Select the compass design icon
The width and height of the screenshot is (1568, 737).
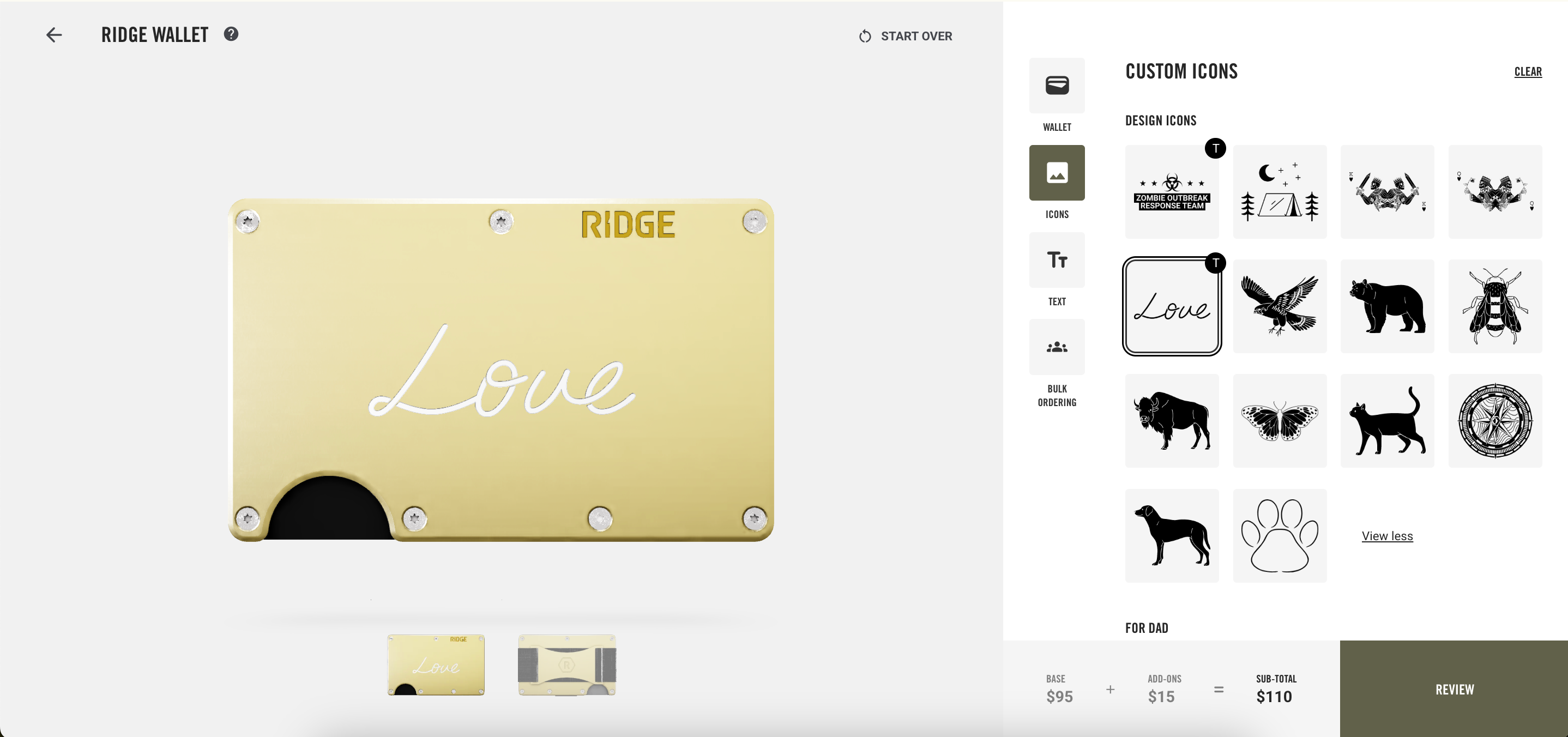tap(1495, 420)
